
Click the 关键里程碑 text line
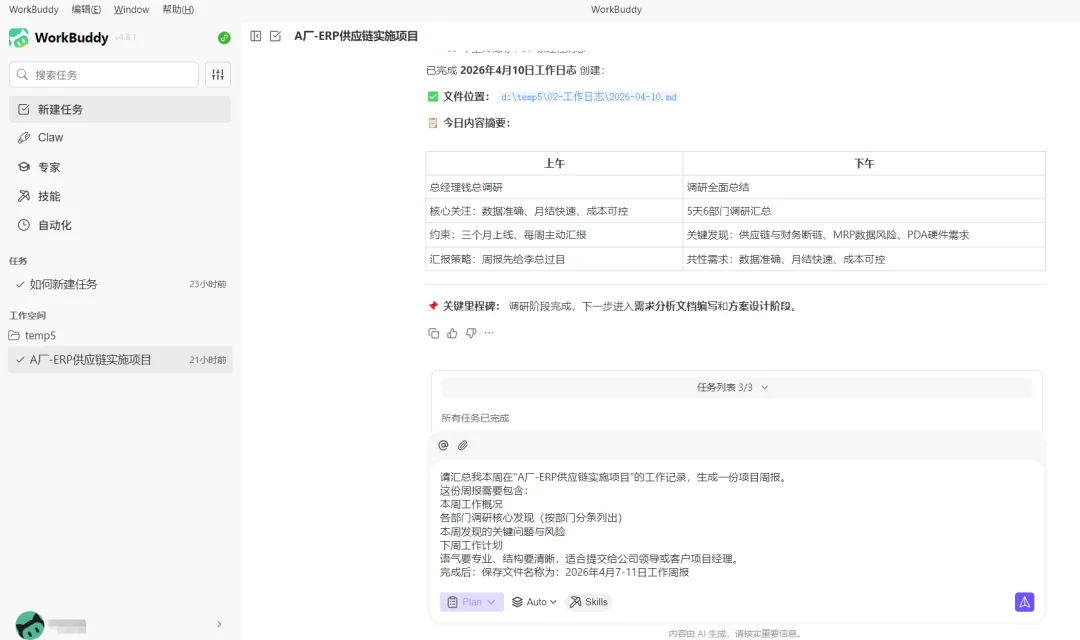coord(613,307)
